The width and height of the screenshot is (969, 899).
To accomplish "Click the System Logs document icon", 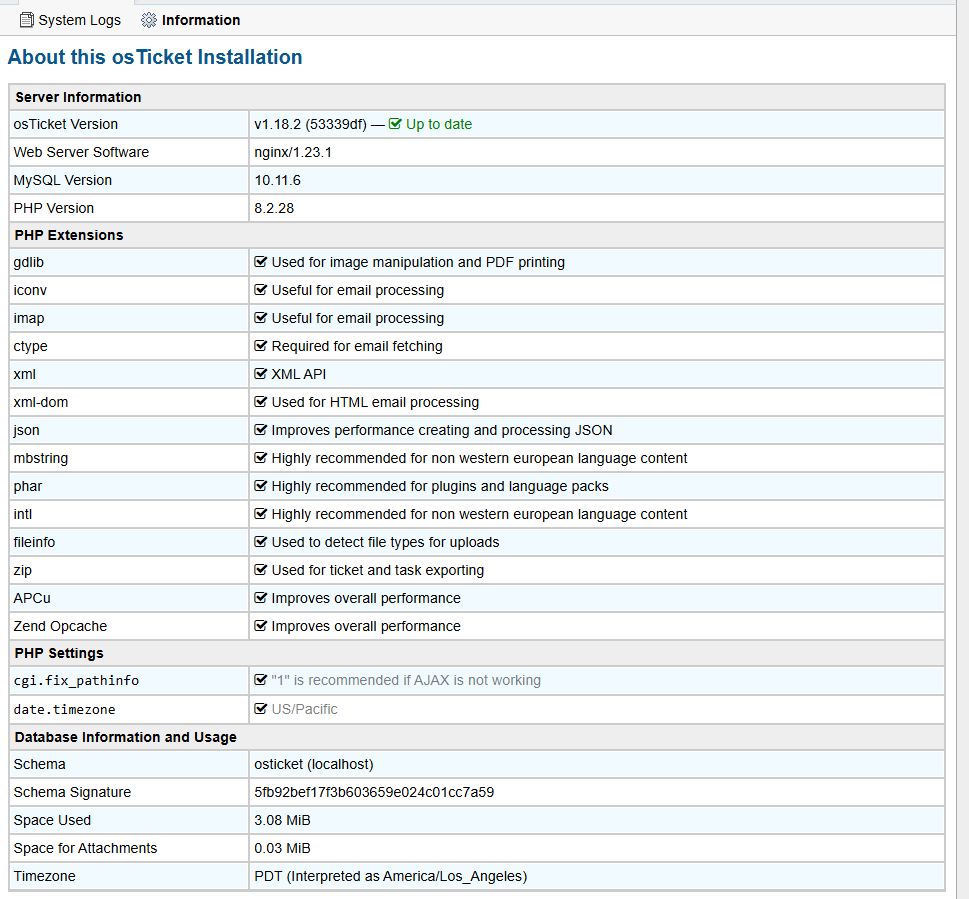I will point(27,20).
